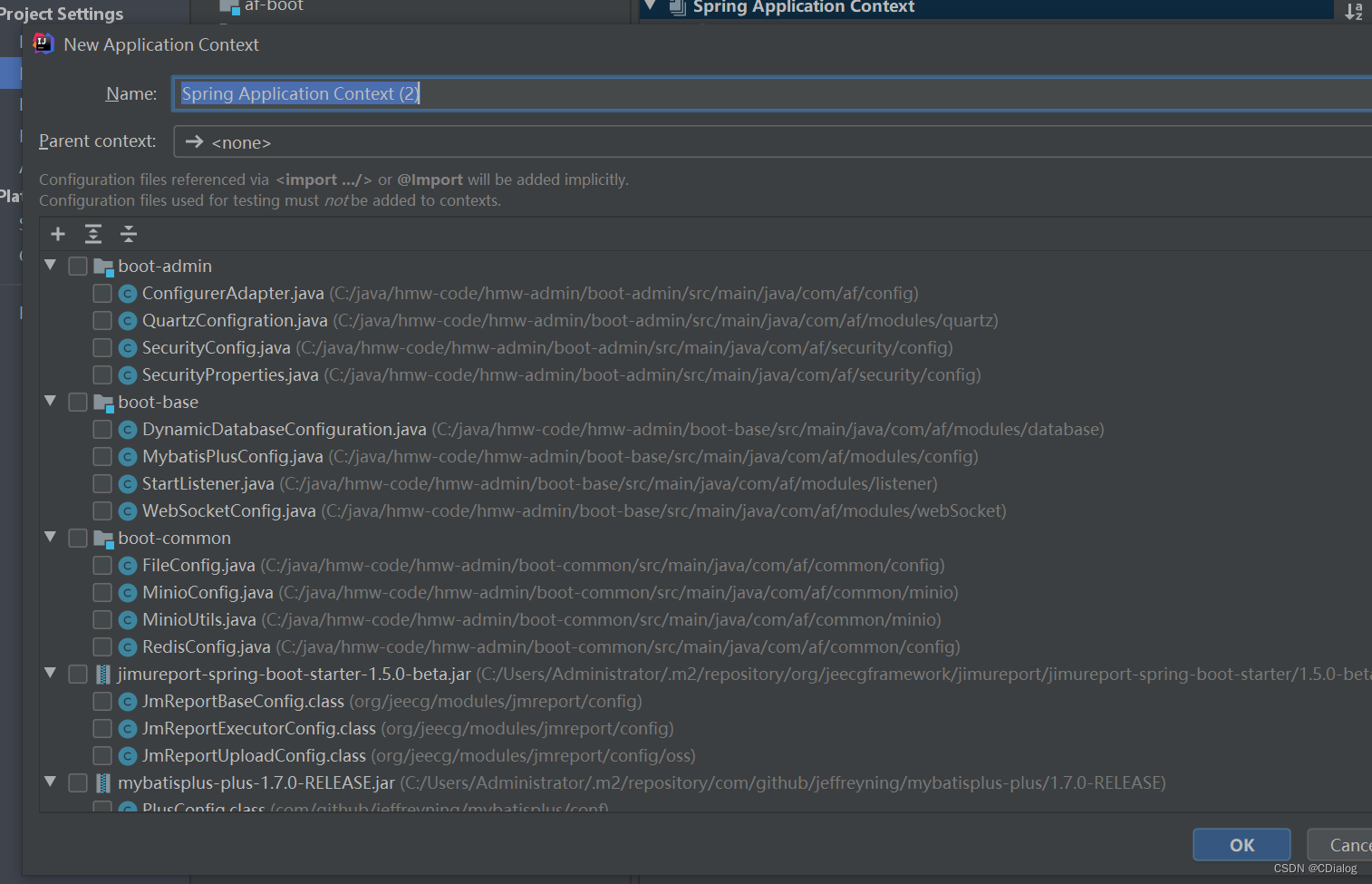The height and width of the screenshot is (884, 1372).
Task: Select the MybatisPlusConfig.java checkbox
Action: pyautogui.click(x=102, y=457)
